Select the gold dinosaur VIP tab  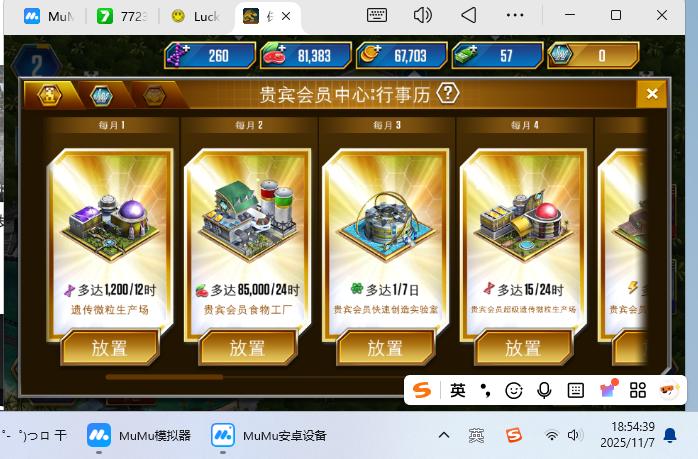(x=48, y=95)
